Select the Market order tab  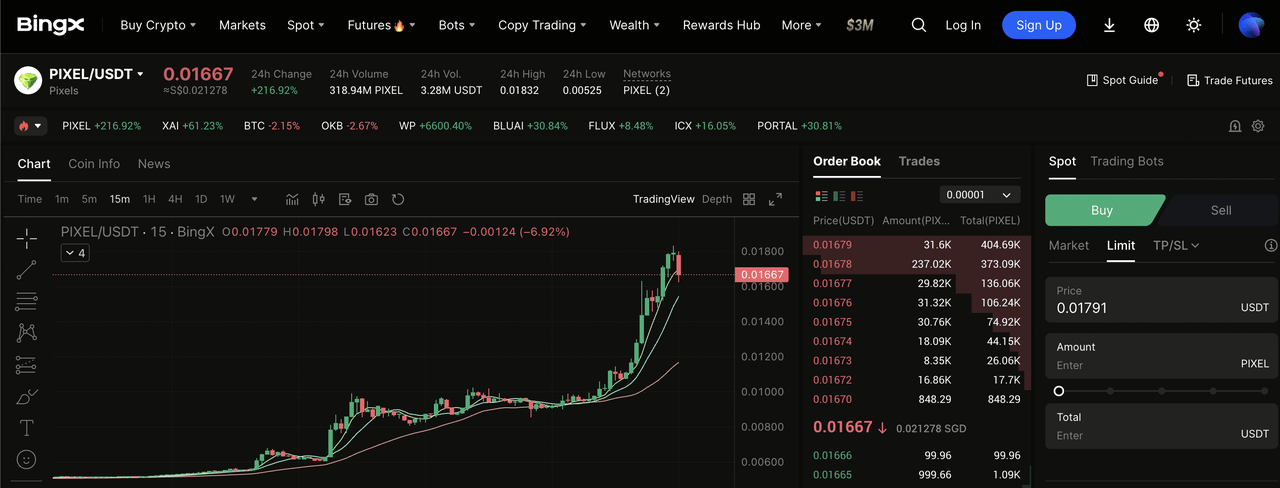(x=1069, y=245)
